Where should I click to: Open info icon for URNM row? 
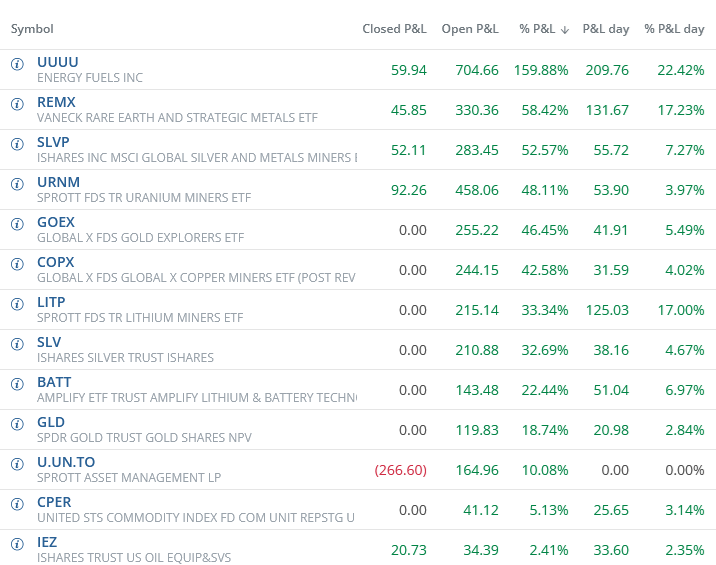click(17, 184)
